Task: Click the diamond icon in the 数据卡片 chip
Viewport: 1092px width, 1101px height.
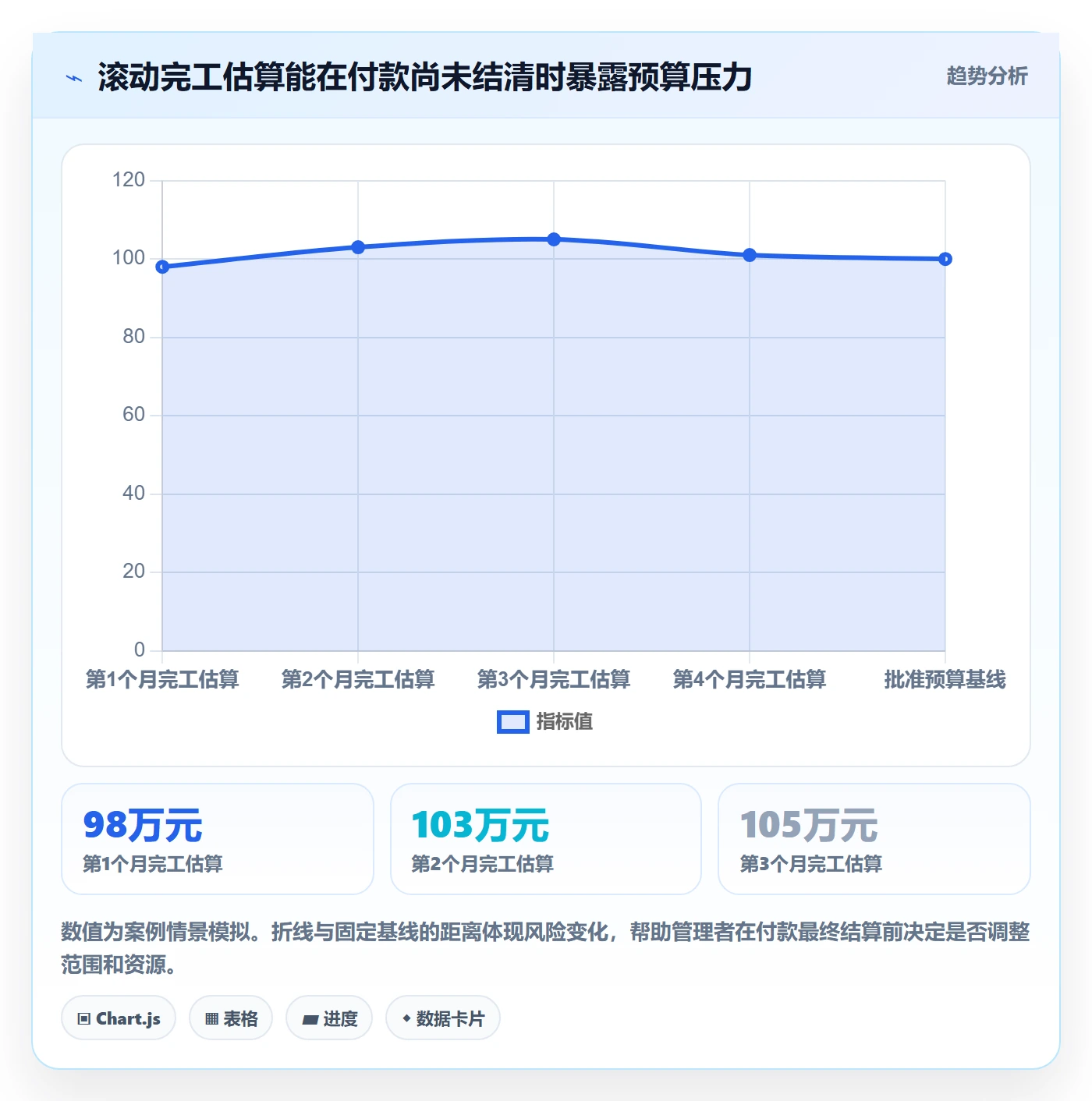Action: [x=406, y=1018]
